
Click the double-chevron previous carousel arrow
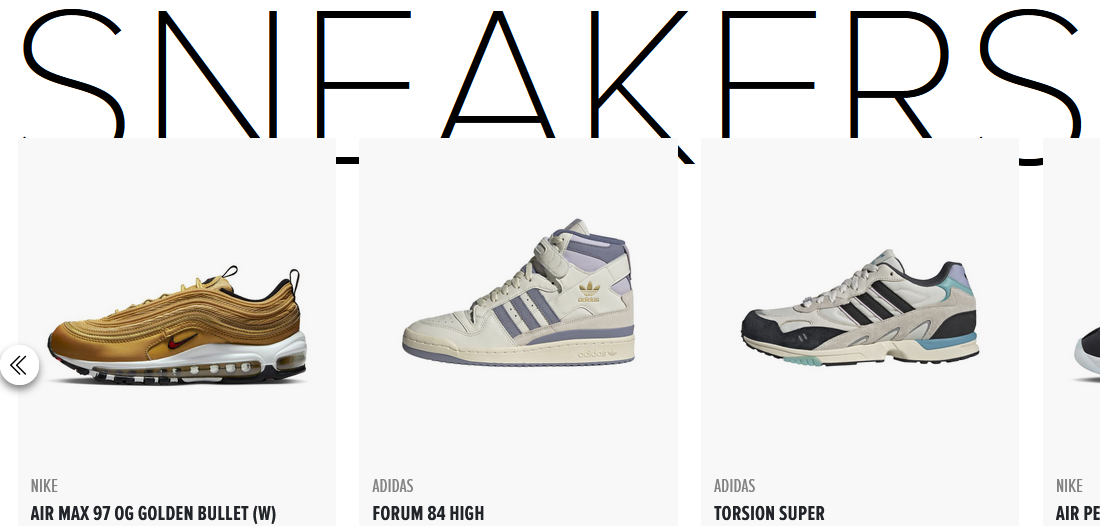[19, 365]
